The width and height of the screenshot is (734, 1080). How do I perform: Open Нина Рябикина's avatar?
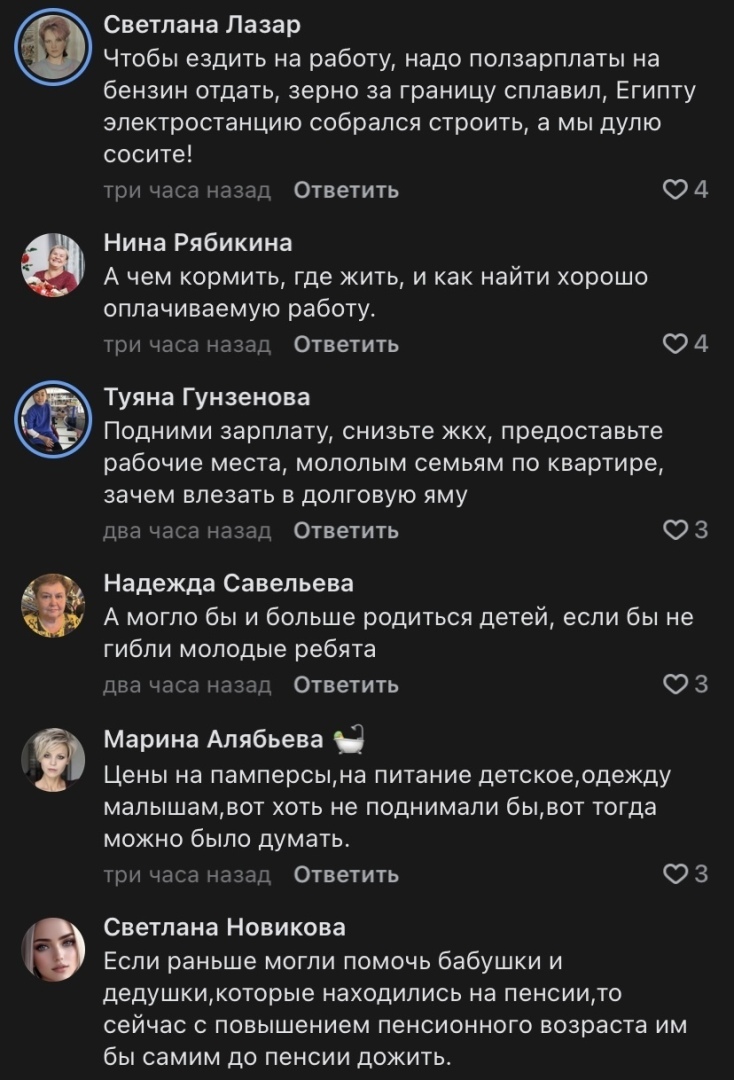[x=54, y=265]
